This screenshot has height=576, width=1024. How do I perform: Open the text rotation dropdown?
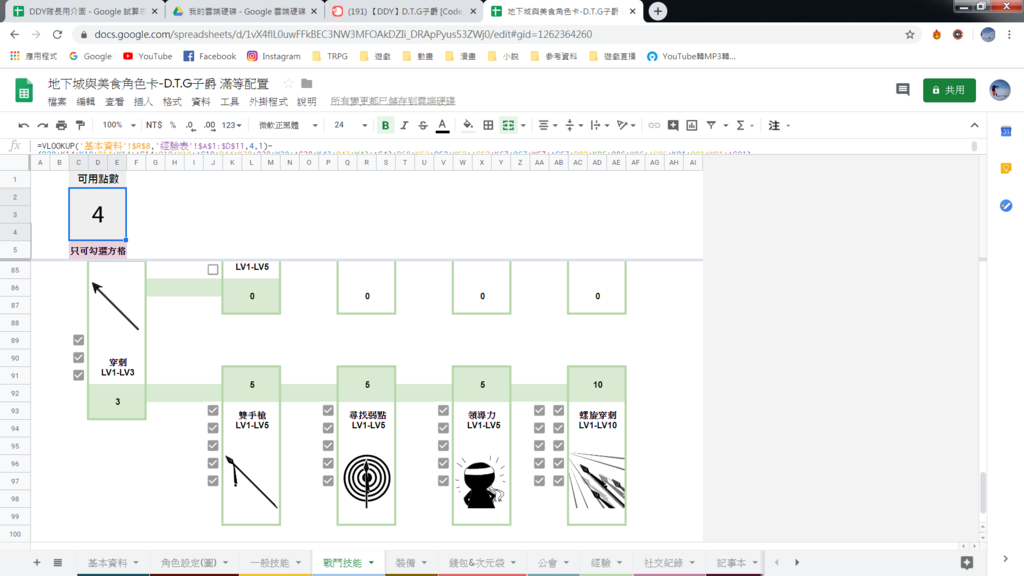pos(626,125)
